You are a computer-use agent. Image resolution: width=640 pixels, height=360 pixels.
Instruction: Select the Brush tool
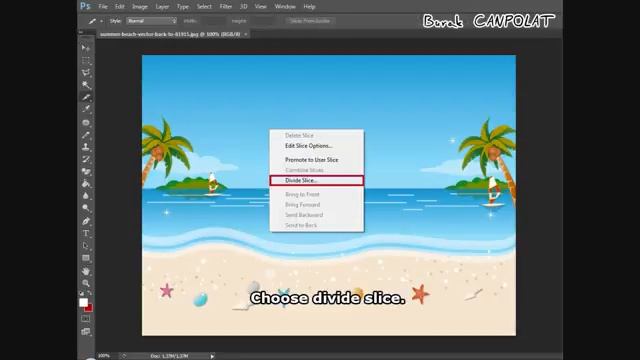(x=86, y=135)
